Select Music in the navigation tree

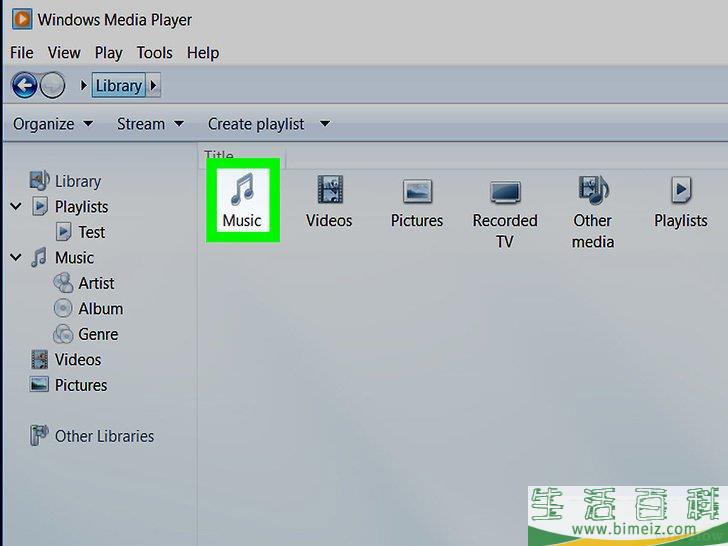point(74,257)
